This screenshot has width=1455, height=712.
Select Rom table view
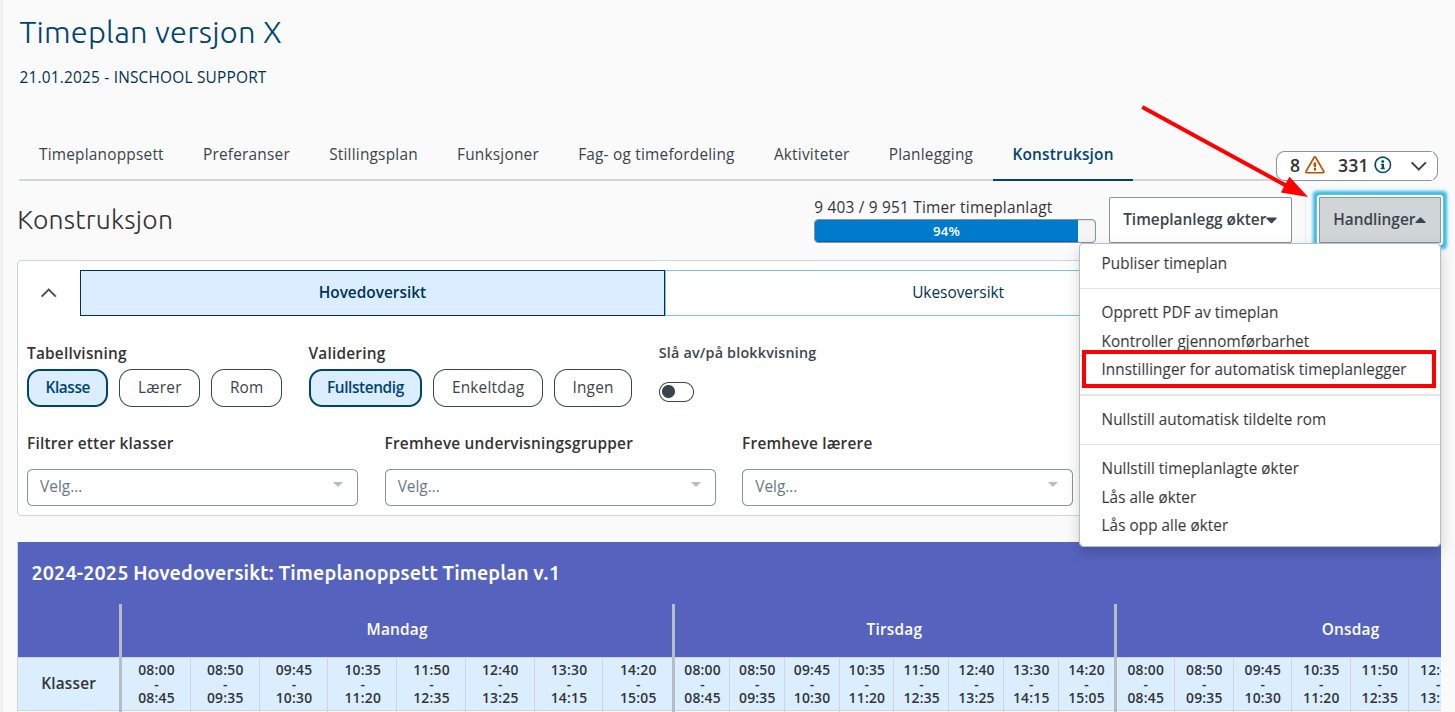coord(246,388)
